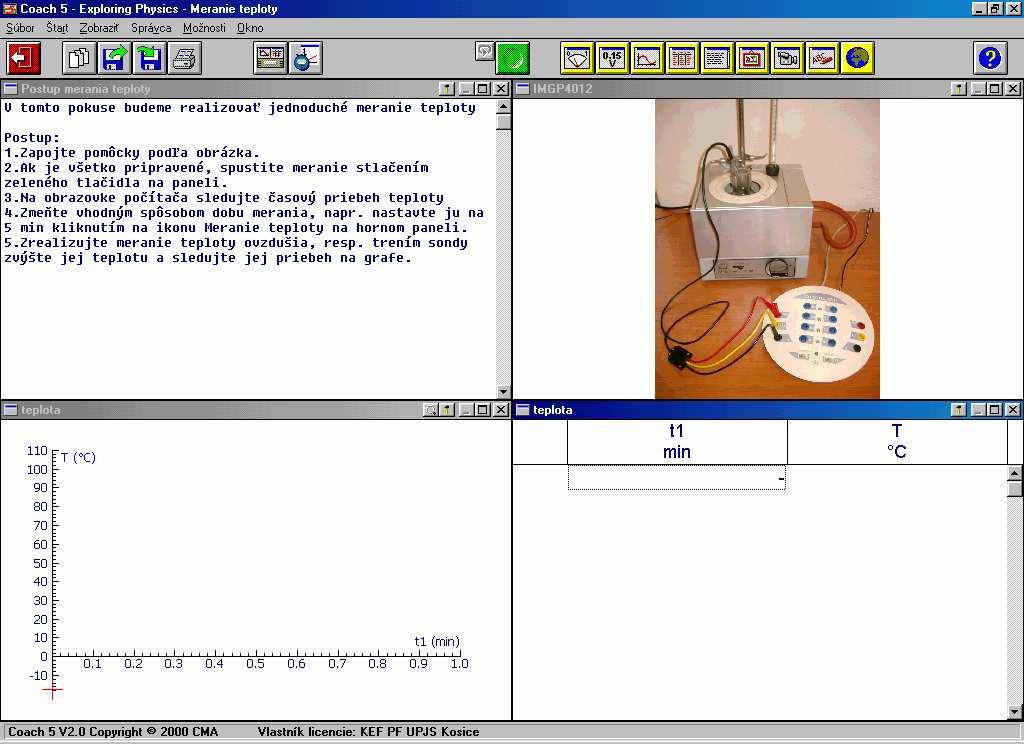Click the experiment setup photo
This screenshot has height=744, width=1024.
(x=767, y=248)
